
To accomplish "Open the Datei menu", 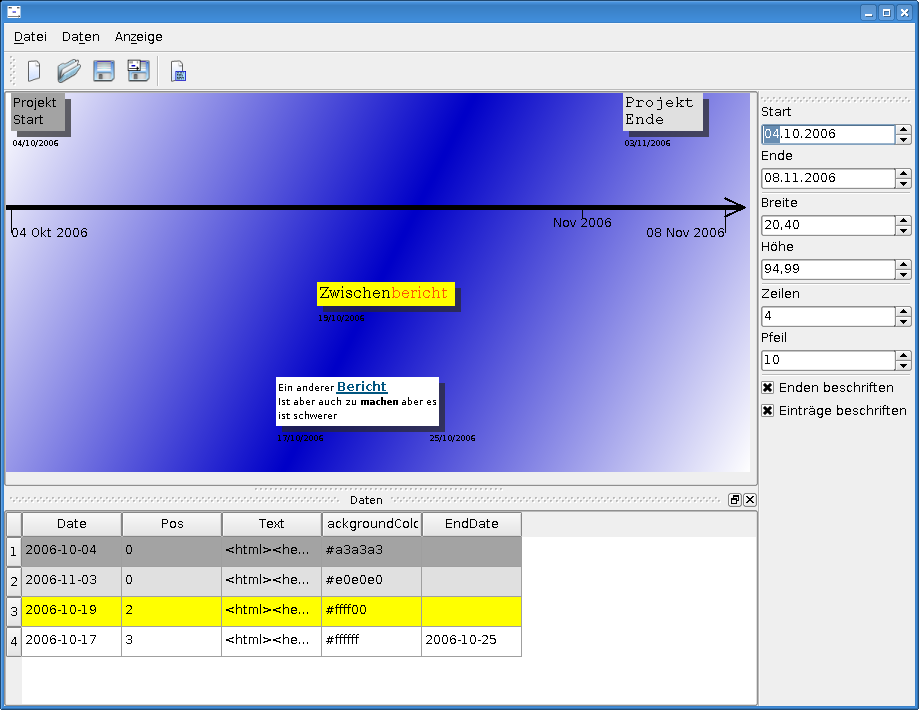I will pos(30,37).
